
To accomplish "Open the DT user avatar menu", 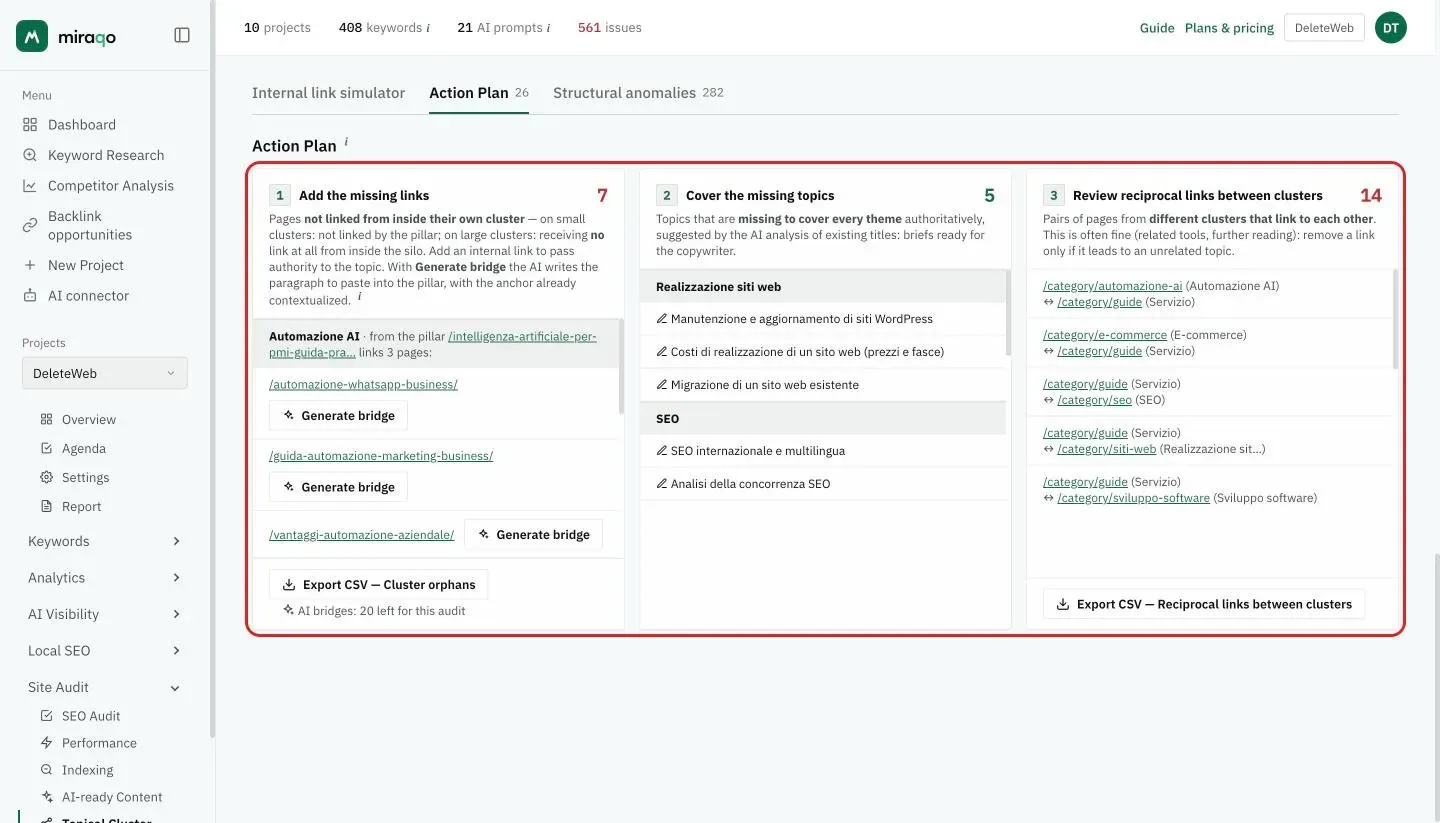I will point(1391,28).
